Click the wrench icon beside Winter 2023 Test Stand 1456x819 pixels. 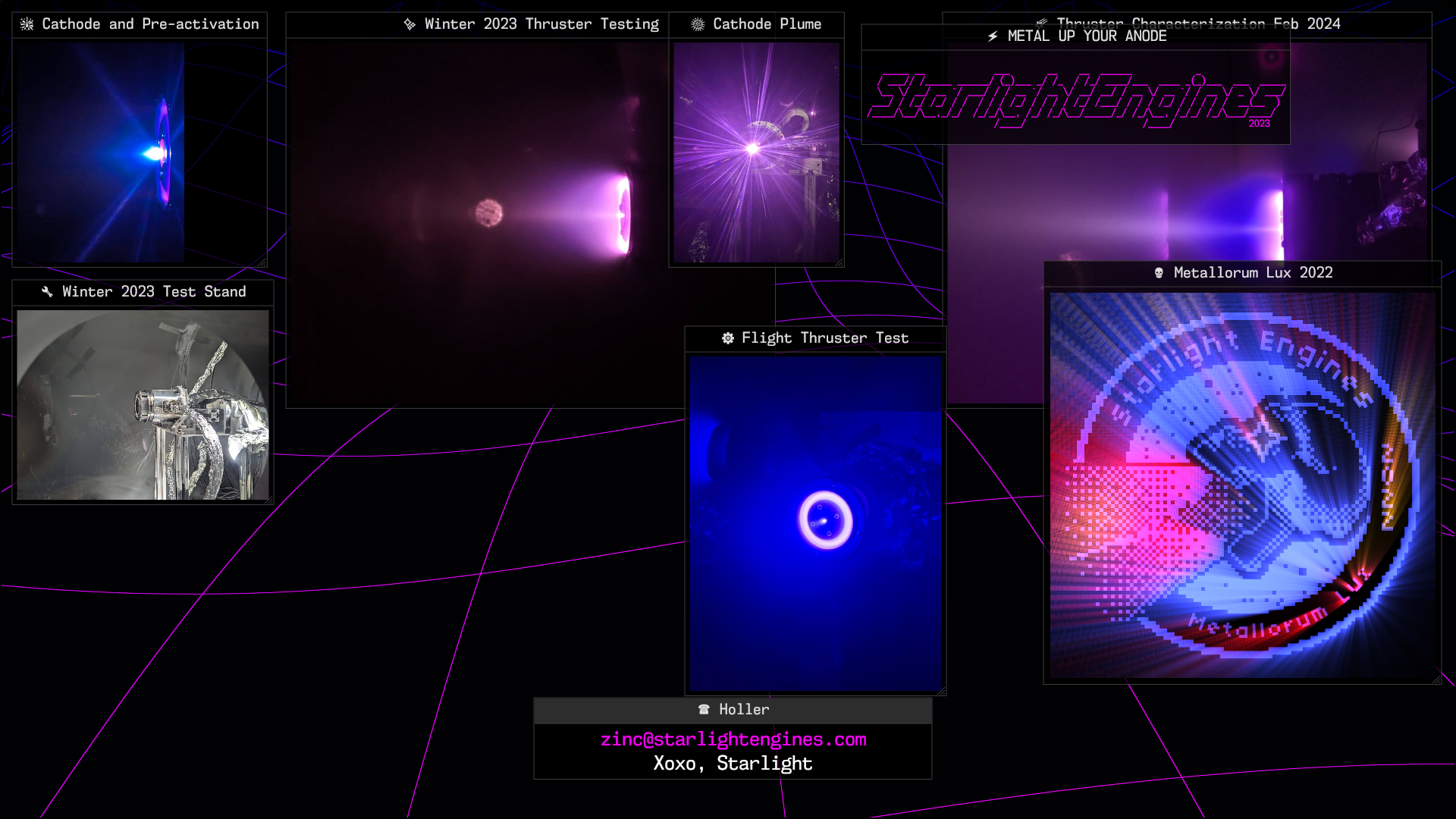[47, 292]
